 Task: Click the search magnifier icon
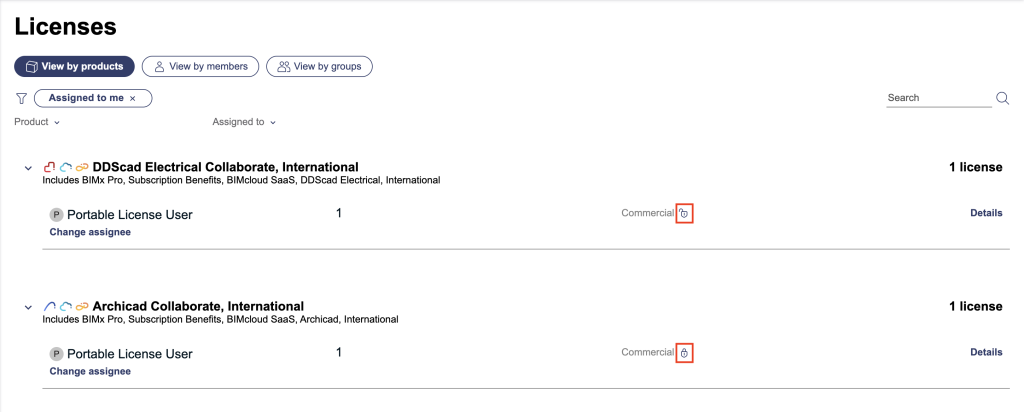tap(1002, 98)
